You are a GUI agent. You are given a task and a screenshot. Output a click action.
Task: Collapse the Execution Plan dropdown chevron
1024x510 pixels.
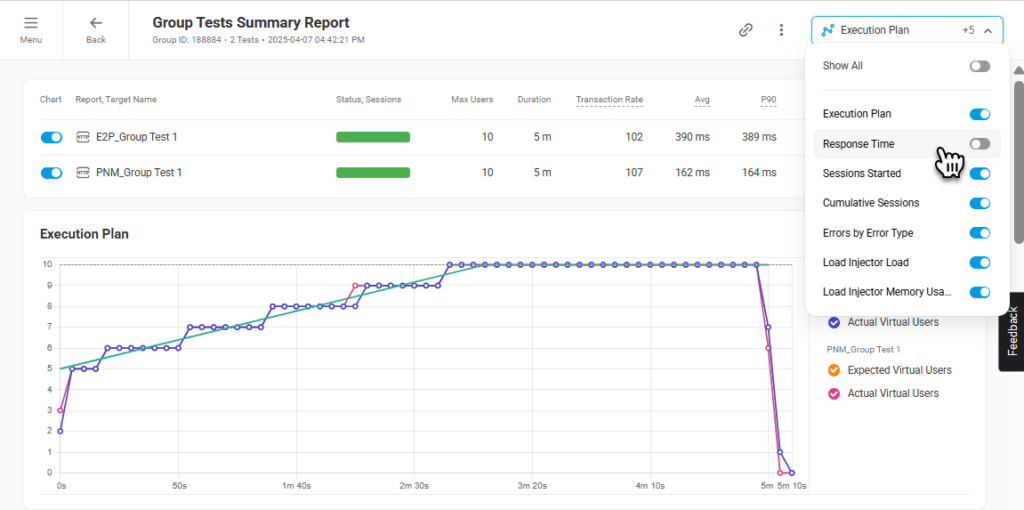point(988,30)
